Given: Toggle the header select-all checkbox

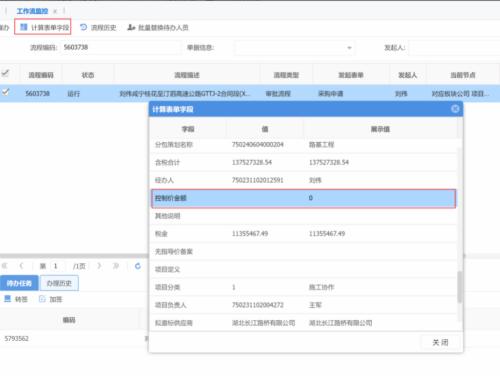Looking at the screenshot, I should (x=5, y=73).
